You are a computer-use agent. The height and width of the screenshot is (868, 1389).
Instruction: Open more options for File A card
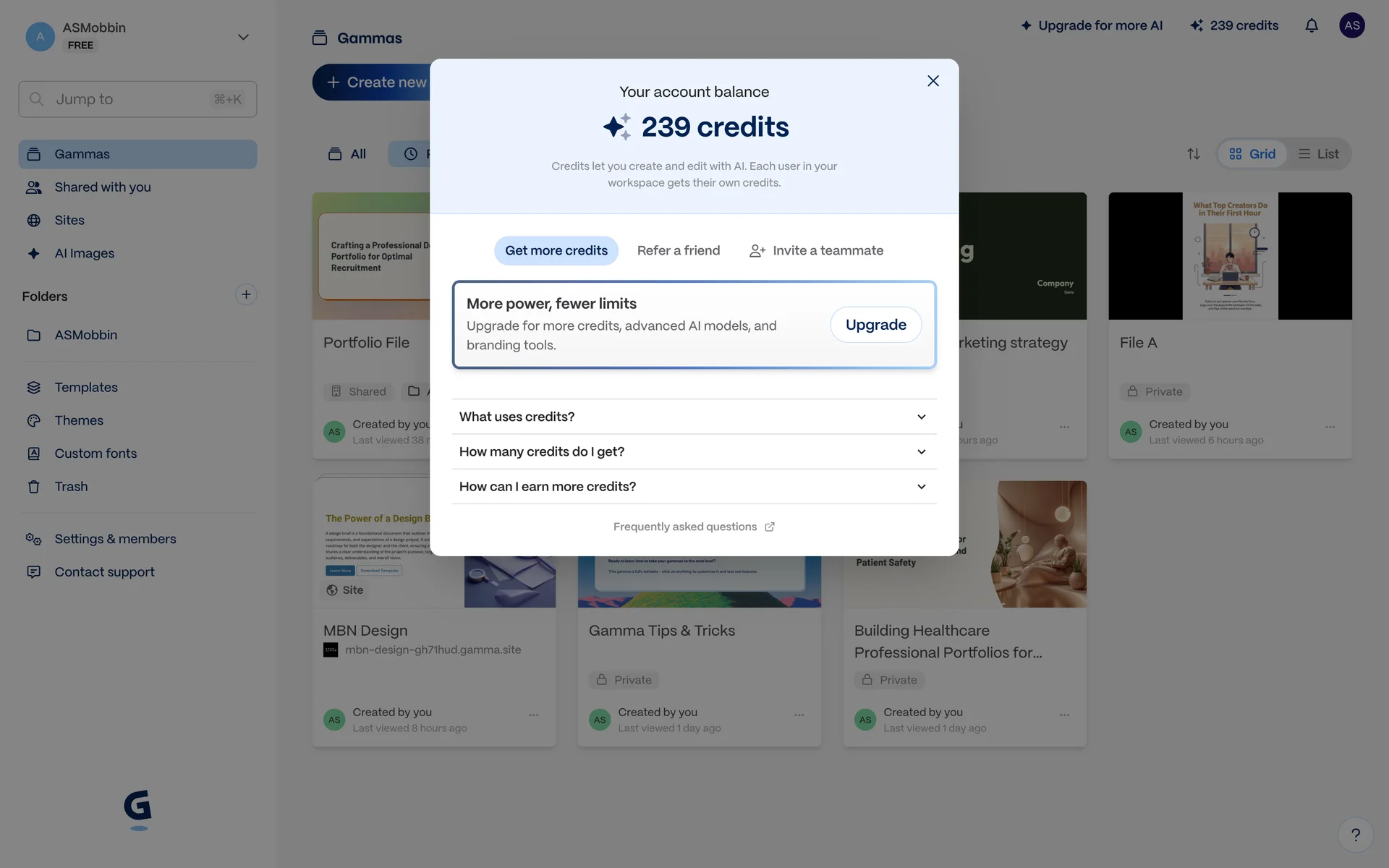pyautogui.click(x=1330, y=427)
